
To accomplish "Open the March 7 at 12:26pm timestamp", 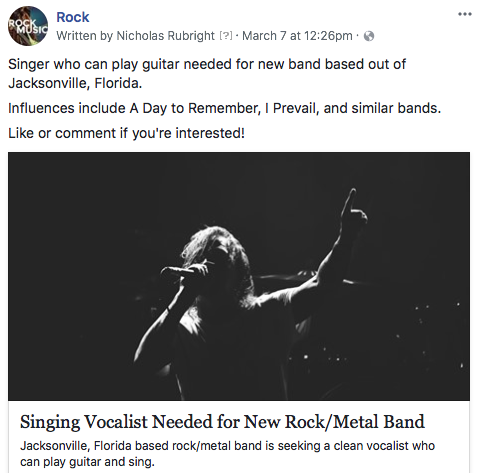I will pyautogui.click(x=297, y=36).
